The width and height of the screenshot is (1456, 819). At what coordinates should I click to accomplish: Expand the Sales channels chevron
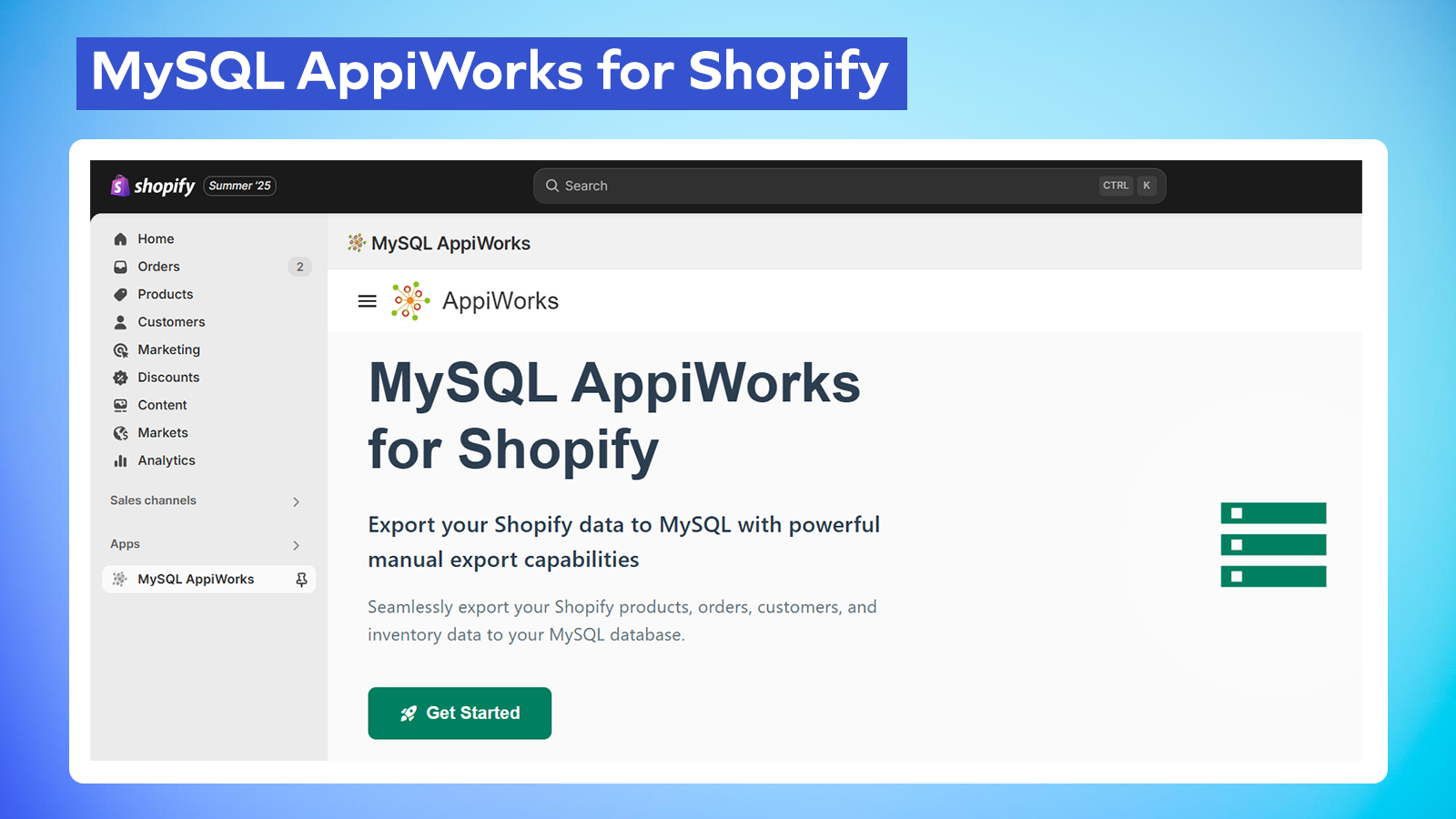(x=296, y=501)
